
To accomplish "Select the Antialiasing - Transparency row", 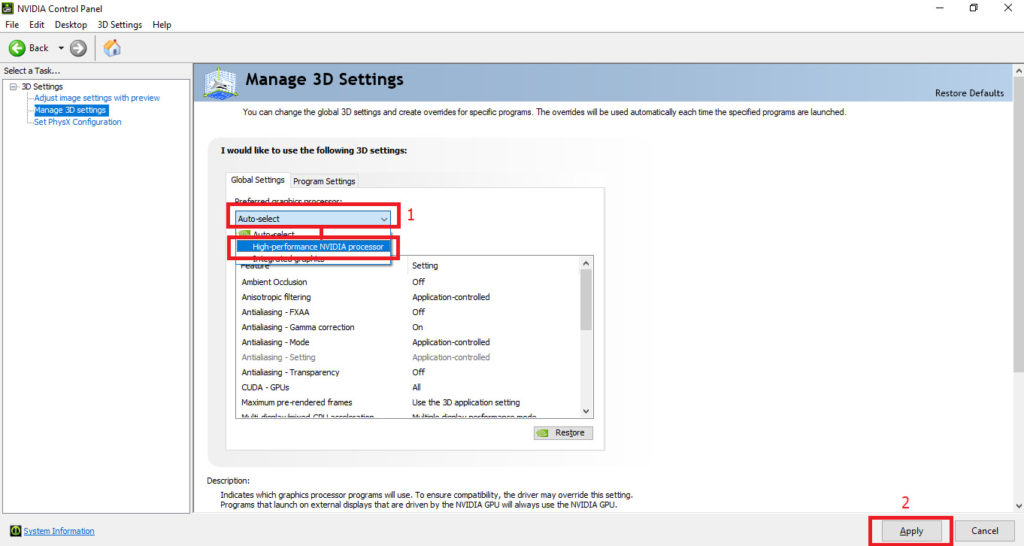I will click(408, 372).
